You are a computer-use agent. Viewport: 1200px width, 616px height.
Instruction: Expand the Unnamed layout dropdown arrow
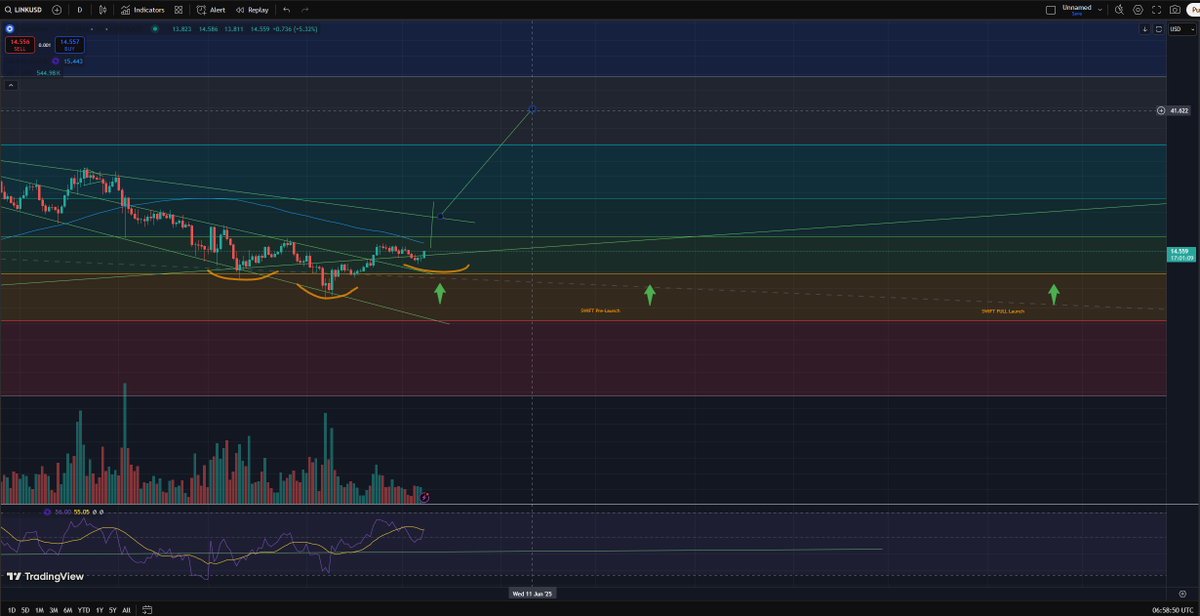[1101, 9]
